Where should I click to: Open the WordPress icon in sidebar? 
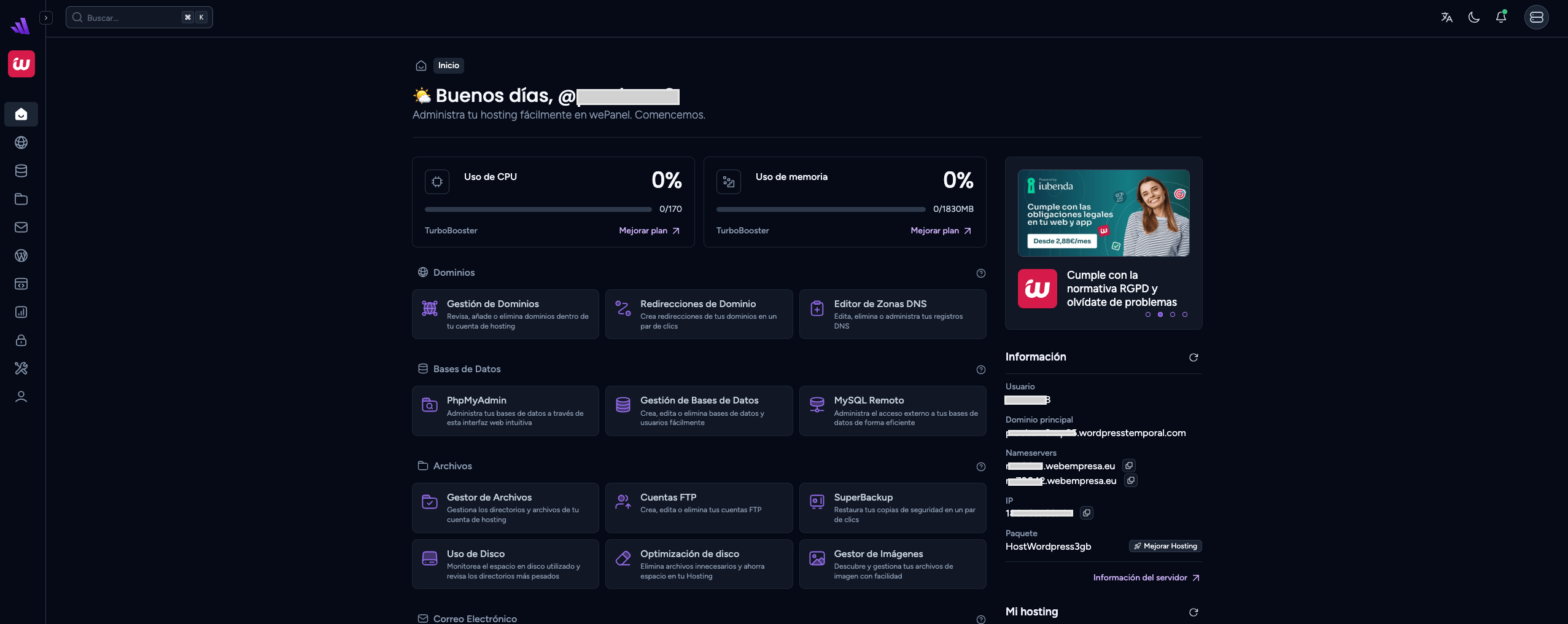click(x=21, y=255)
